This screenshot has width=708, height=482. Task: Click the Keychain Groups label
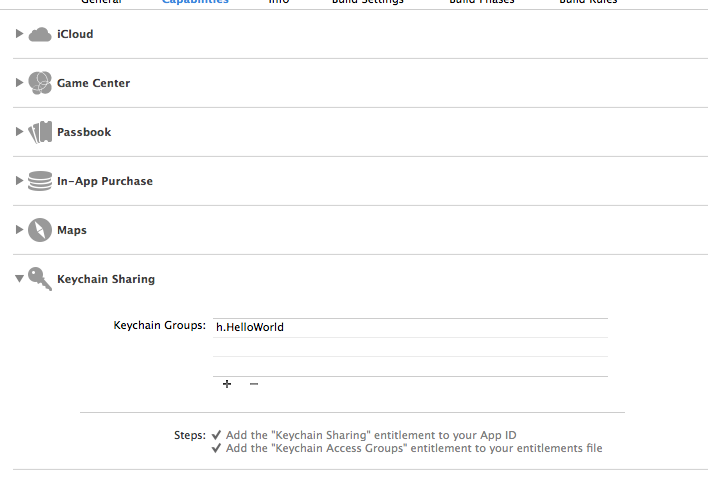tap(159, 325)
